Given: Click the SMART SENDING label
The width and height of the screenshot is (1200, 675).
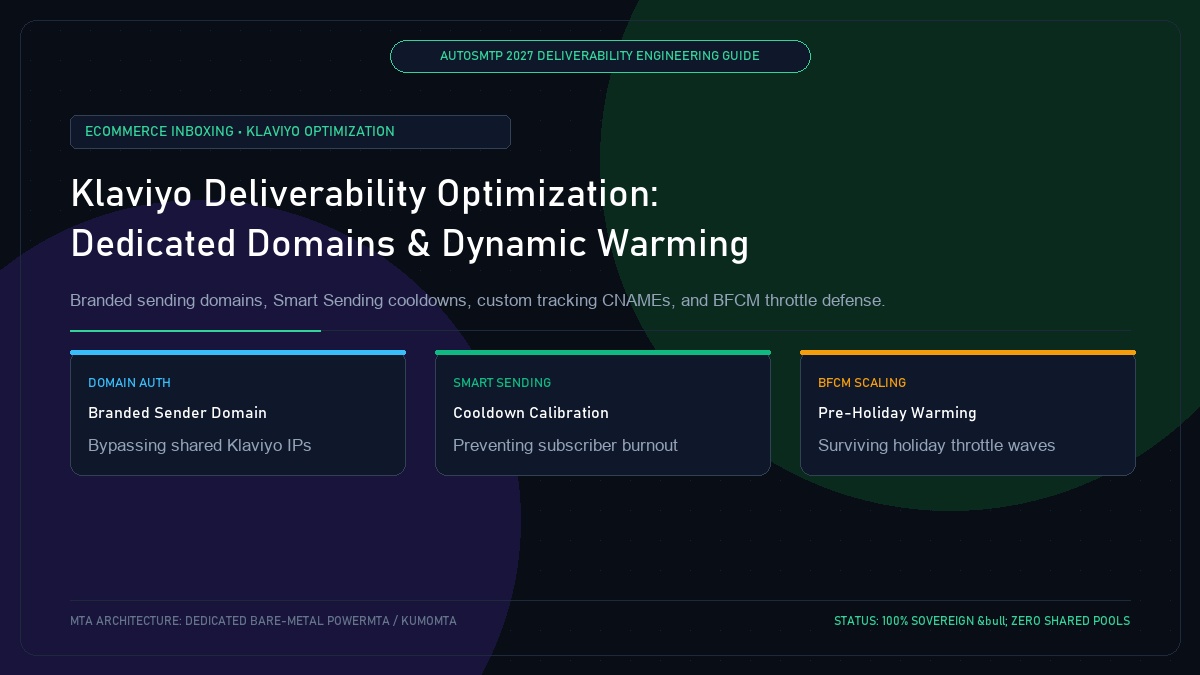Looking at the screenshot, I should click(502, 383).
